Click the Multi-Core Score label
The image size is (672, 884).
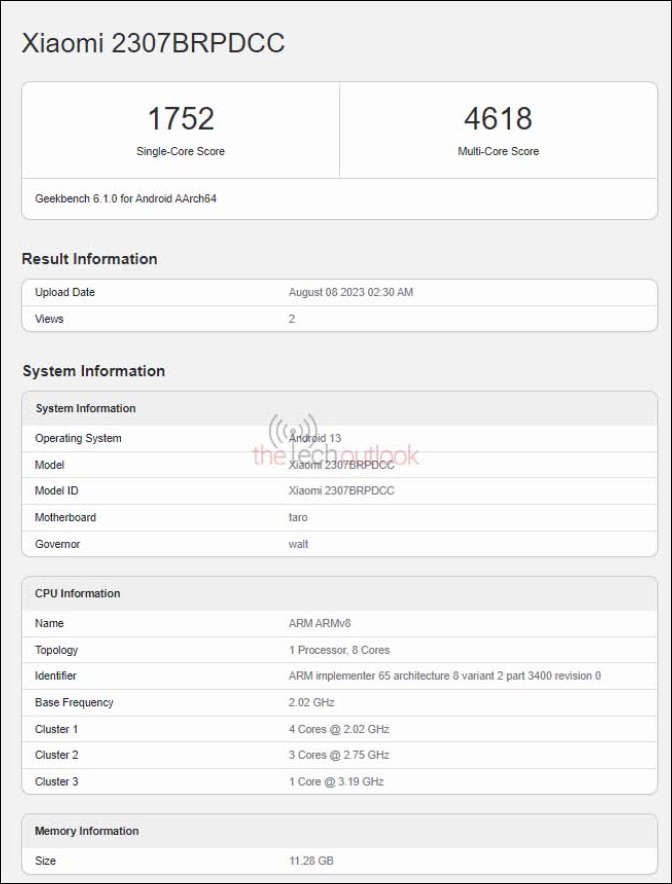(x=498, y=151)
